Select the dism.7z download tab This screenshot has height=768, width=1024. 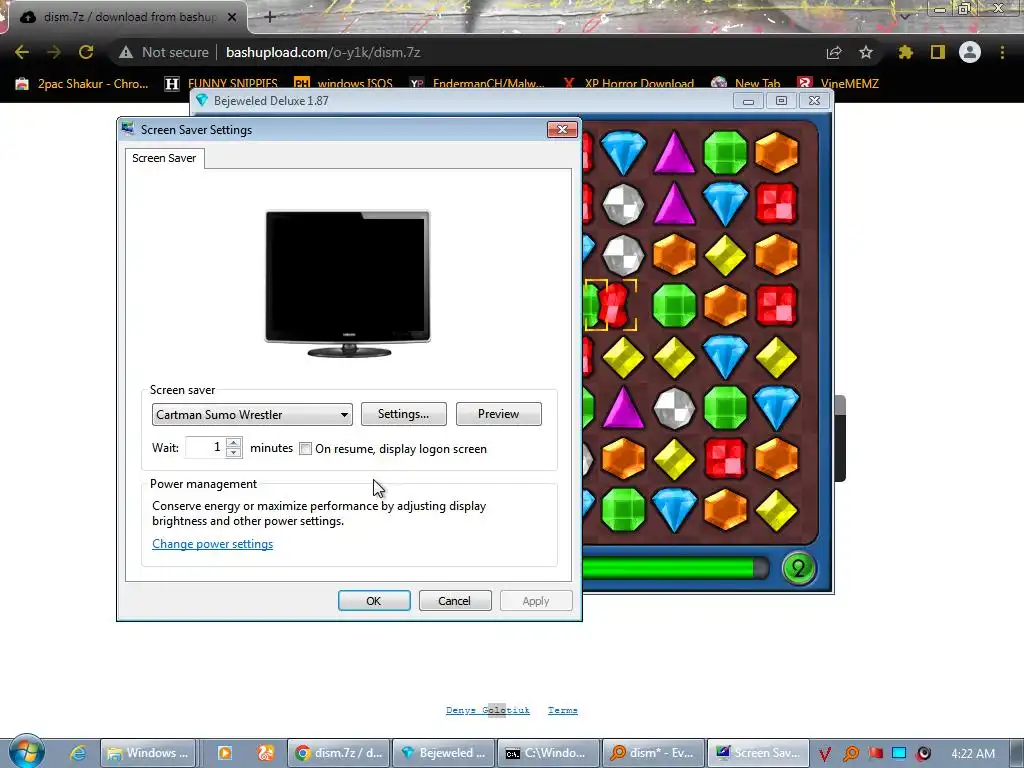click(128, 18)
